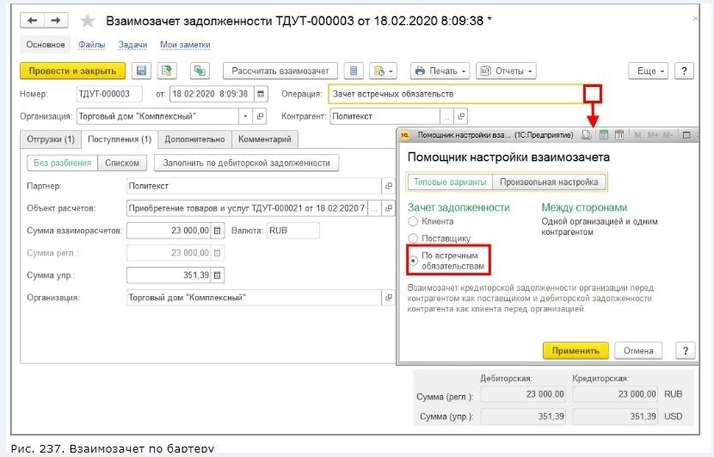Open the Произвольная настройка tab
The width and height of the screenshot is (714, 457).
point(550,182)
